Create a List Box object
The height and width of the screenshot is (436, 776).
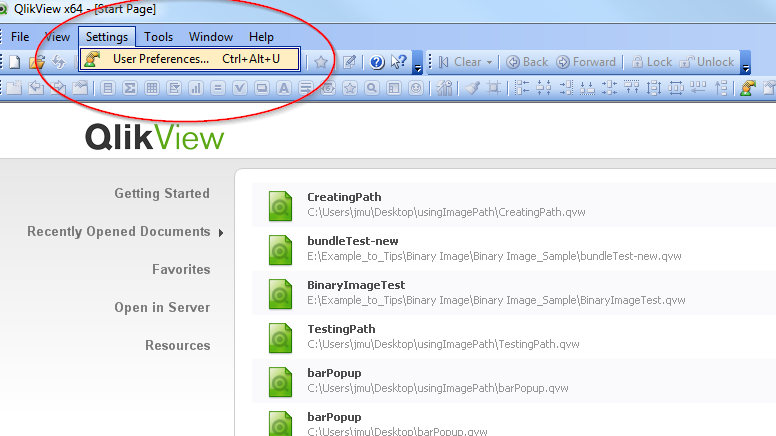(108, 89)
